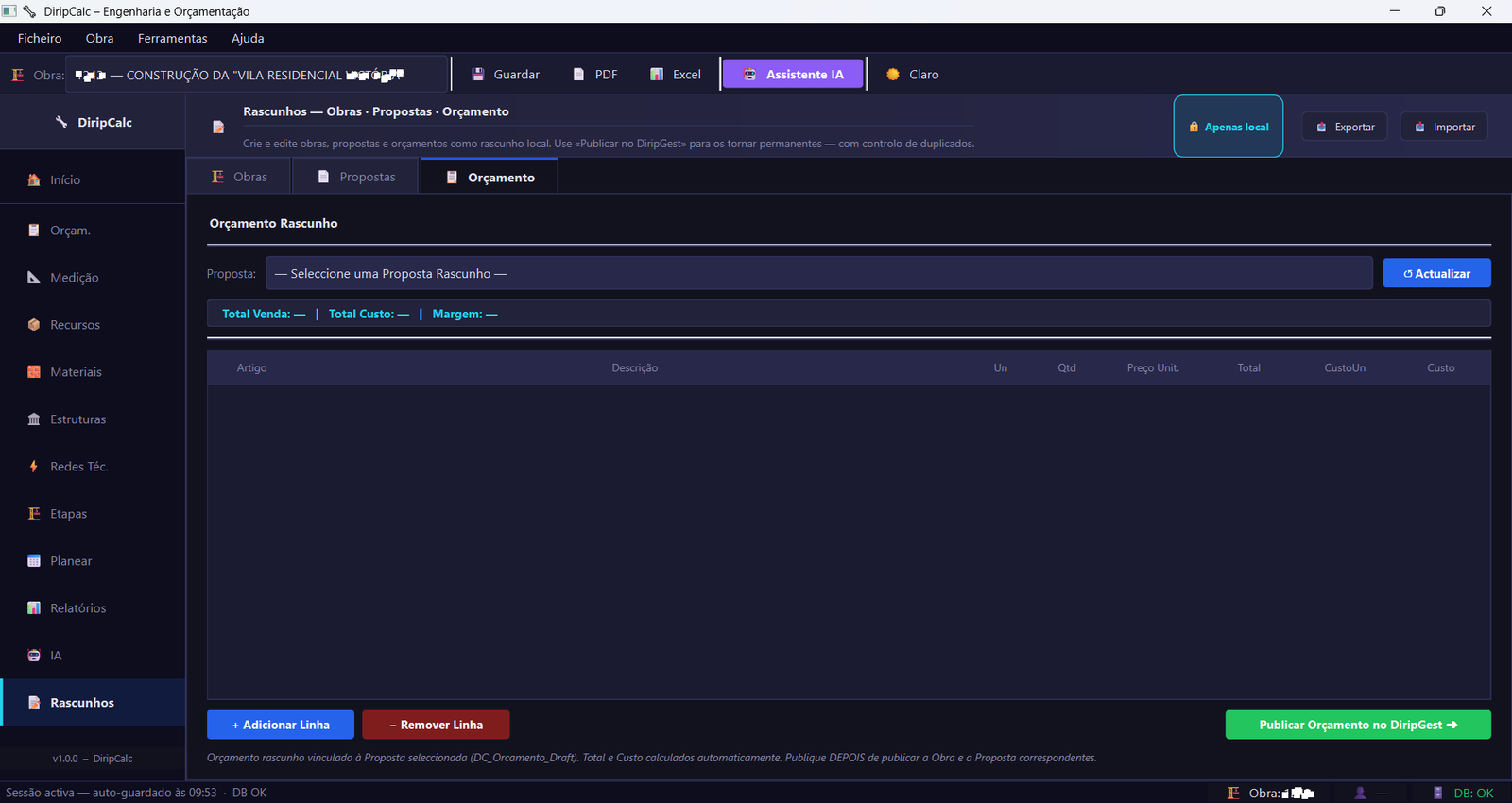Open Redes Téc. sidebar item
The image size is (1512, 803).
[93, 467]
